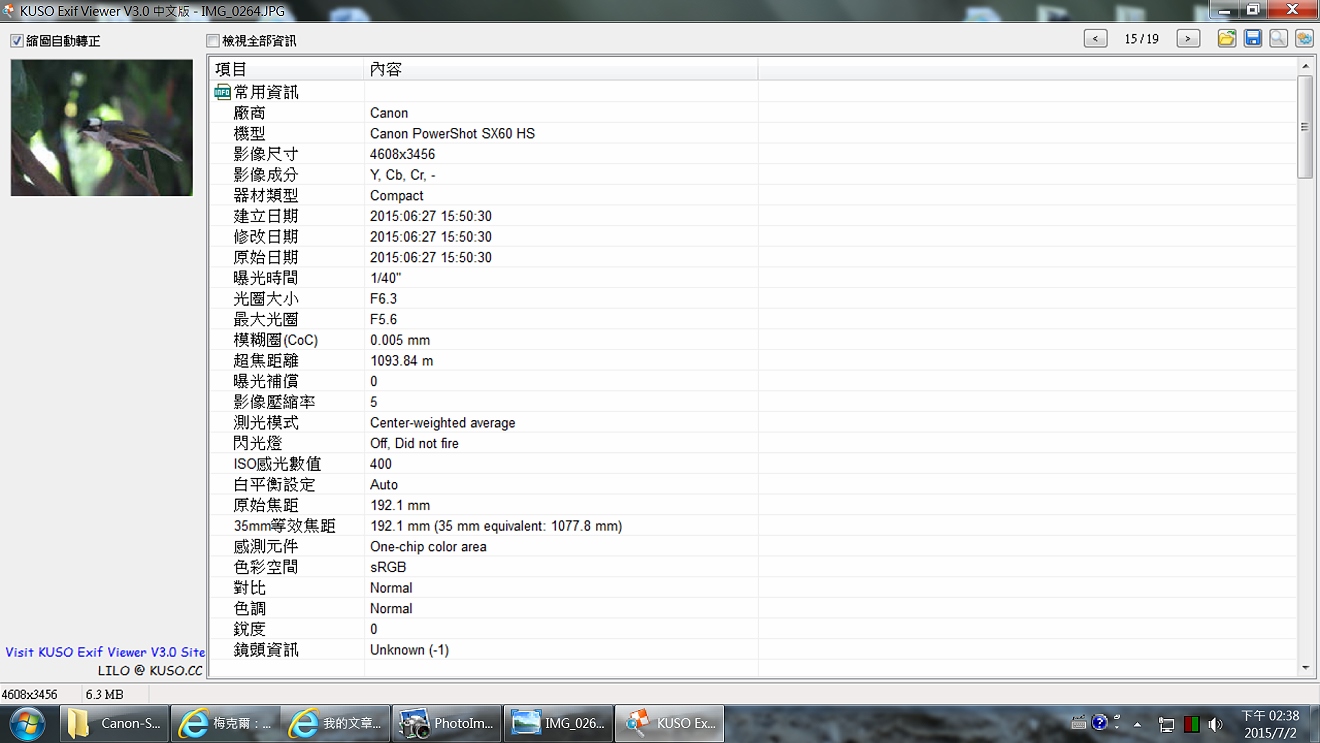Select the 原始焦距 row label
Screen dimensions: 1320x743
[266, 505]
